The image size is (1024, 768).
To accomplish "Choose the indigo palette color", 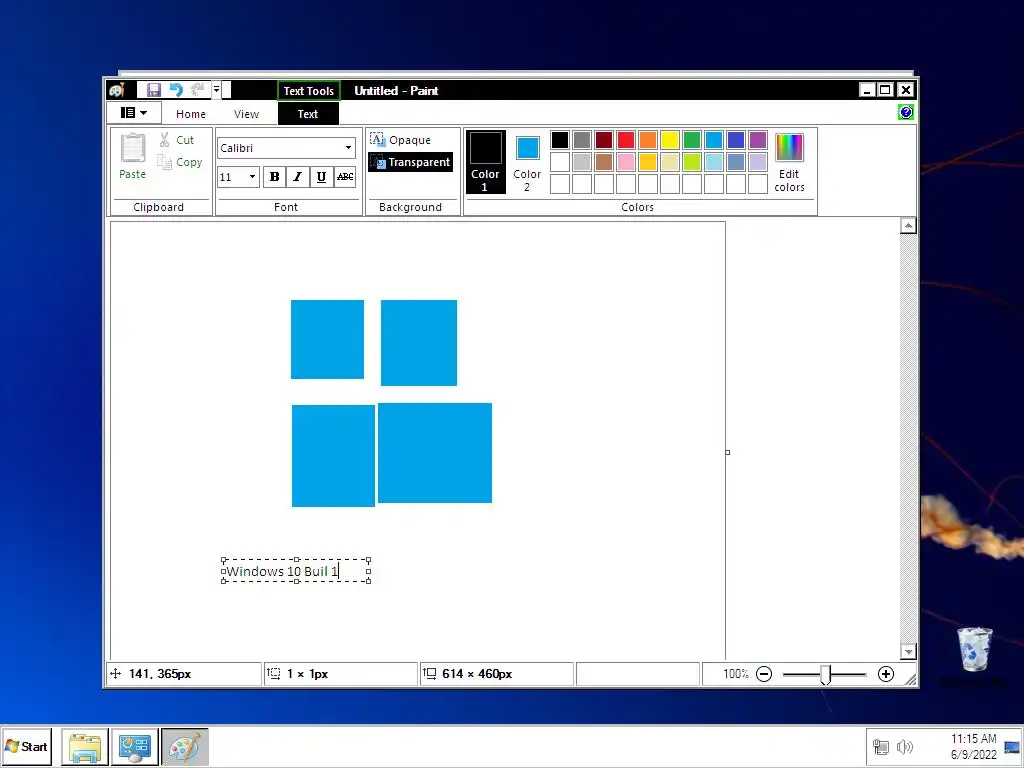I will 736,140.
